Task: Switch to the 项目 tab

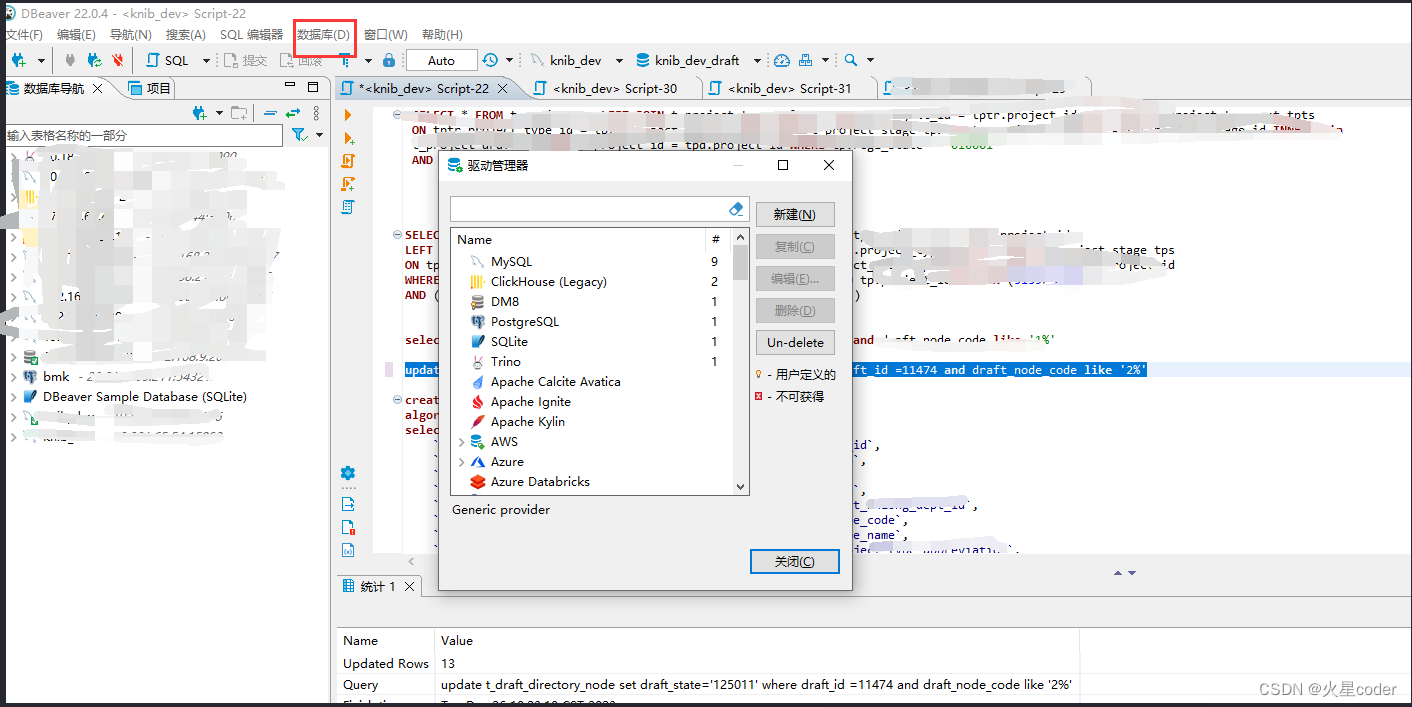Action: click(149, 88)
